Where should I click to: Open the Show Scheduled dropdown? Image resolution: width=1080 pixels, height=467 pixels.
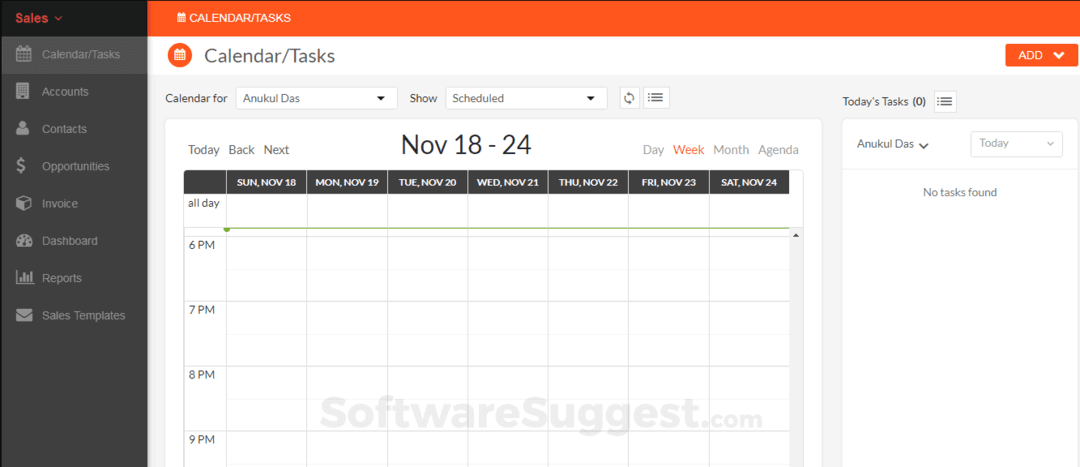[526, 98]
